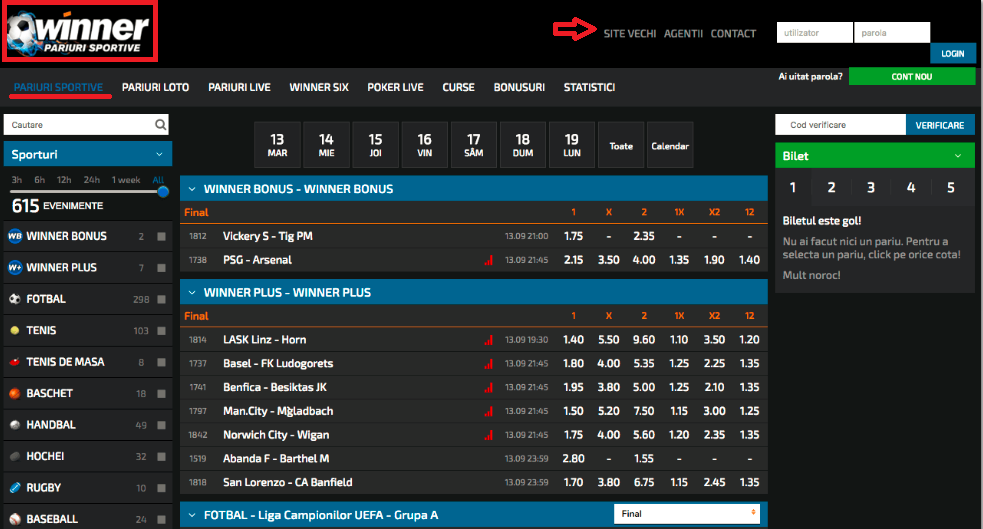Open statistics icon for LASK Linz - Horn

[488, 340]
